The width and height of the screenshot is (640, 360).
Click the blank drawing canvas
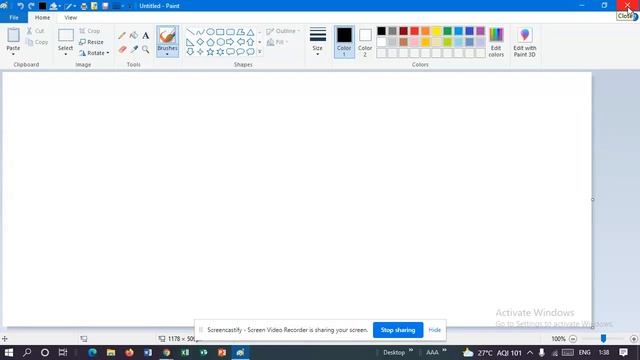pos(297,199)
